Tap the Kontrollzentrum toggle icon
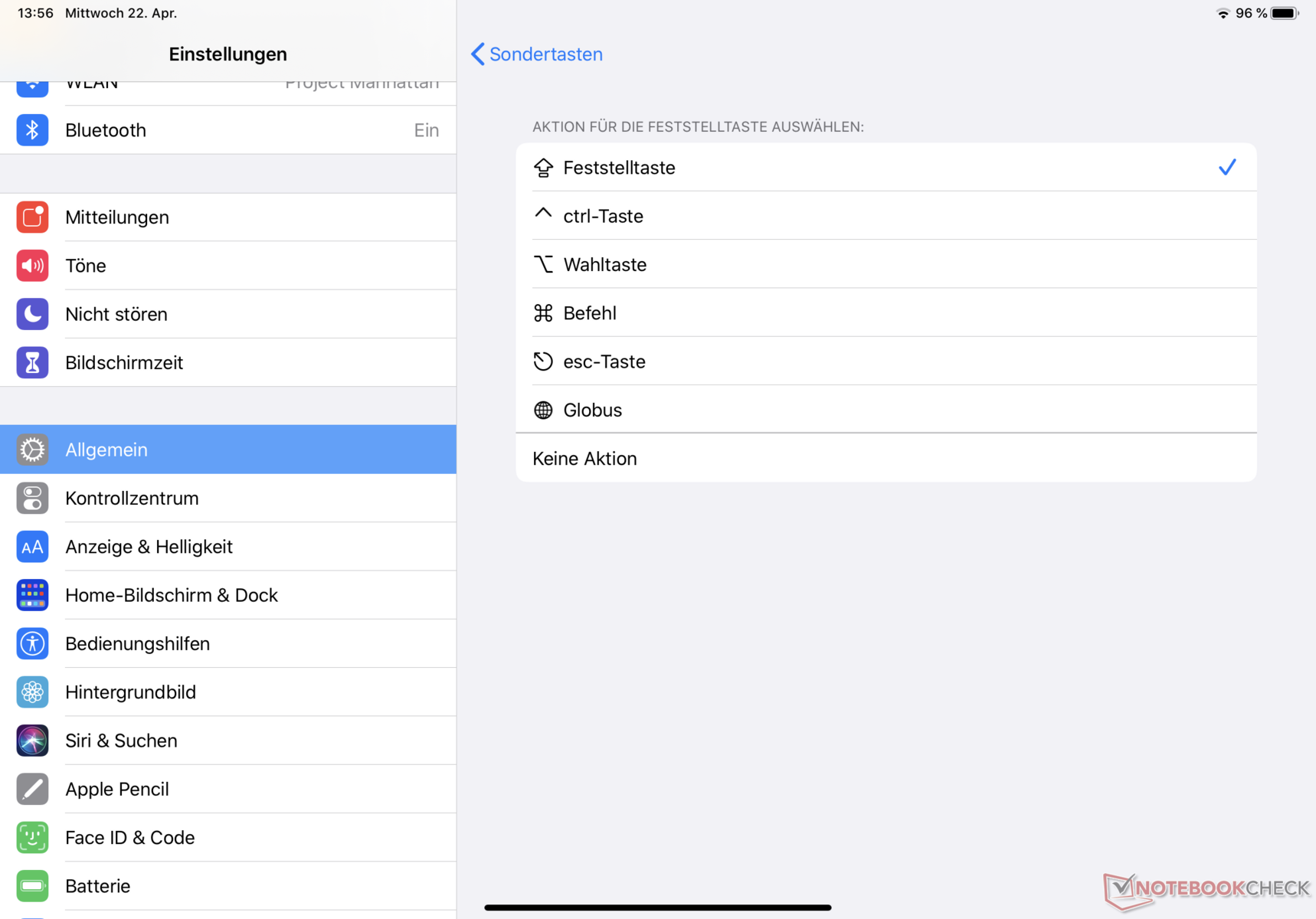 tap(32, 499)
